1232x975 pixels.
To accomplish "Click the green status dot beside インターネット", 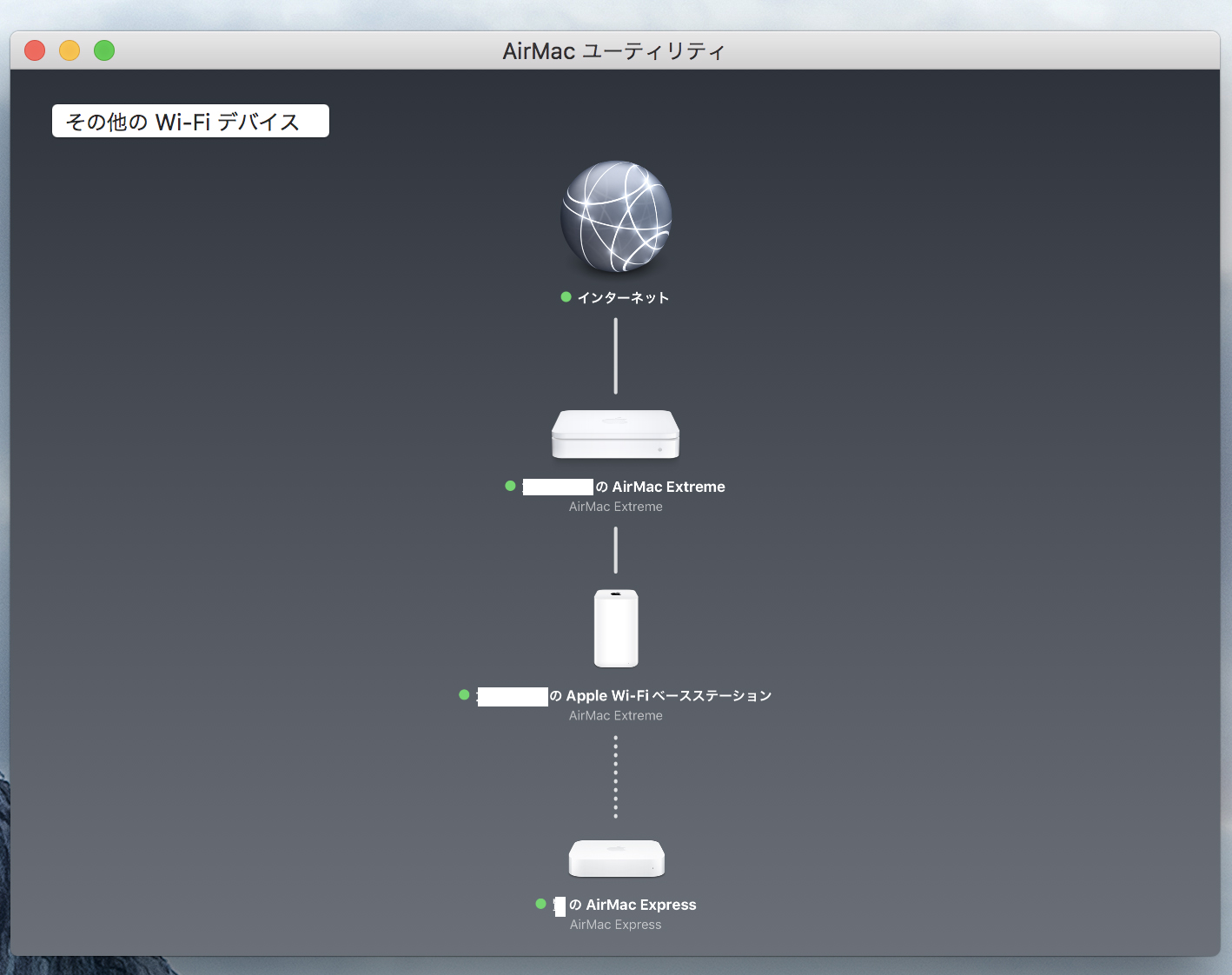I will click(566, 297).
